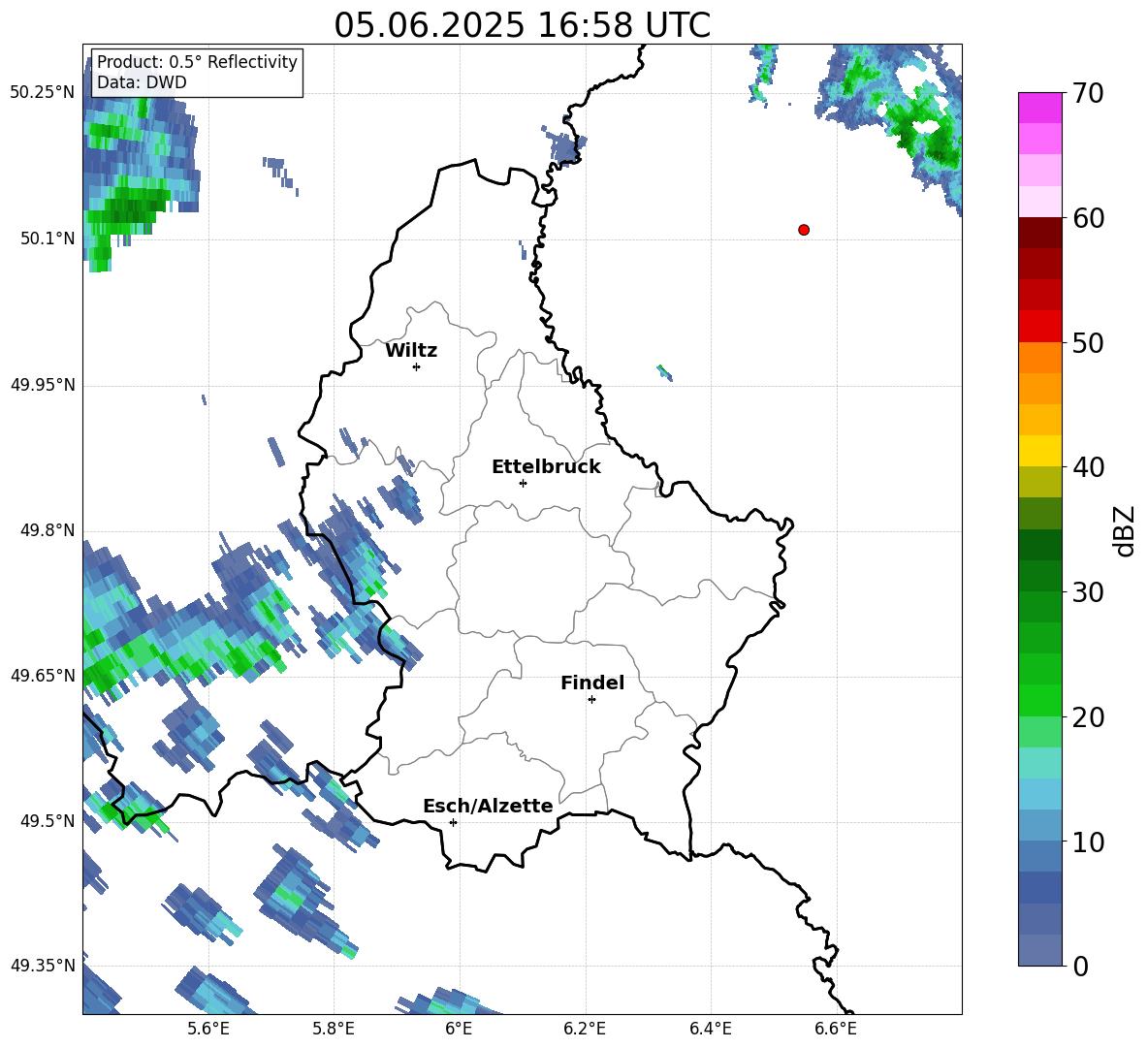Click the Ettelbruck station cross marker
1148x1048 pixels.
pyautogui.click(x=523, y=483)
